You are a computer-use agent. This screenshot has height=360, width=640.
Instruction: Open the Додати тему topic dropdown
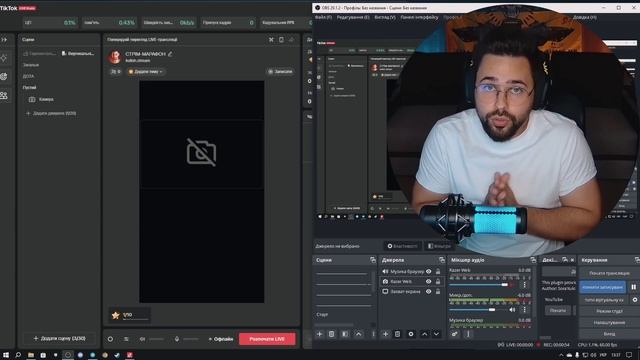pos(146,71)
